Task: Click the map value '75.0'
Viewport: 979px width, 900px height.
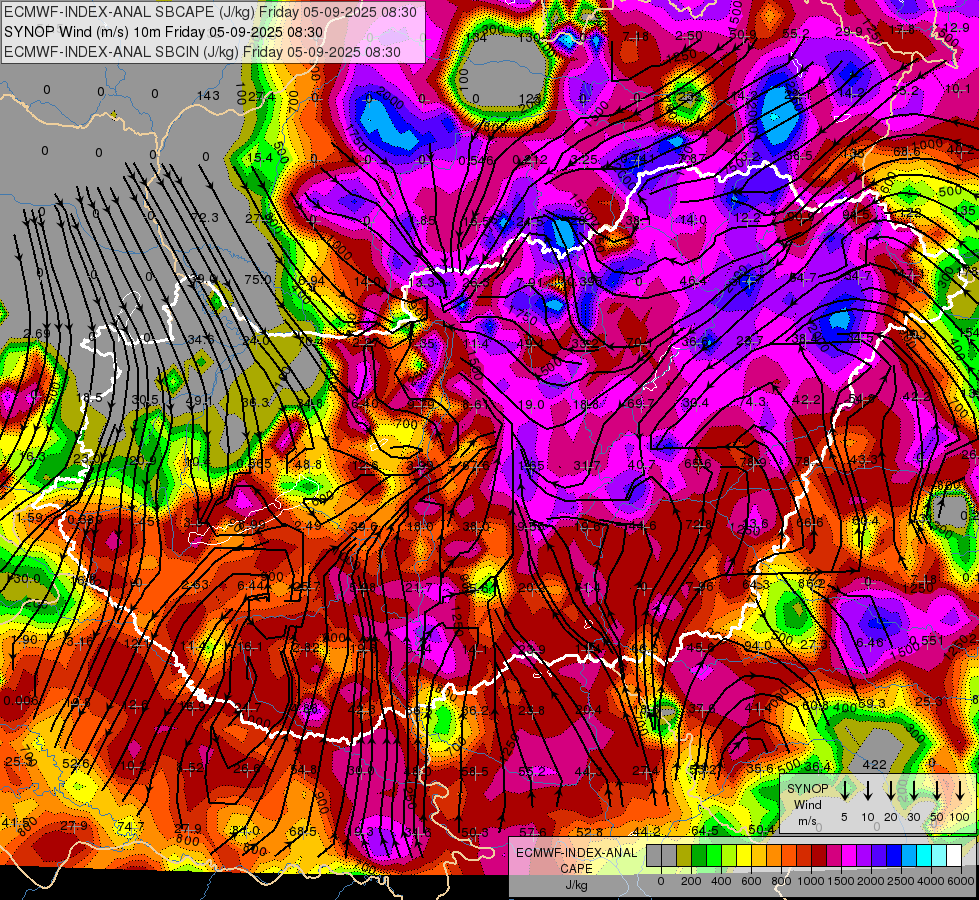Action: pos(258,280)
